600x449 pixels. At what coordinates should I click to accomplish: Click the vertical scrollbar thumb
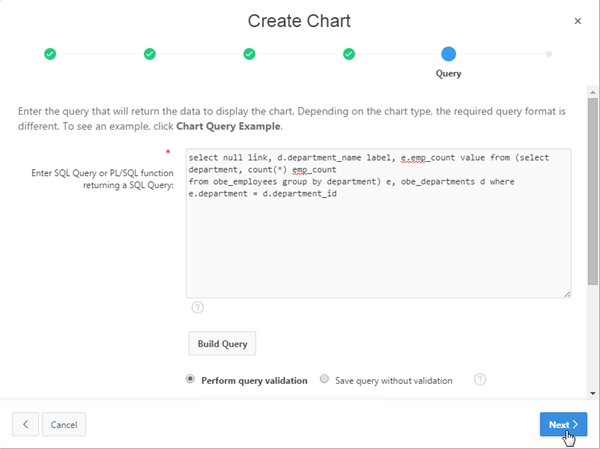[593, 191]
